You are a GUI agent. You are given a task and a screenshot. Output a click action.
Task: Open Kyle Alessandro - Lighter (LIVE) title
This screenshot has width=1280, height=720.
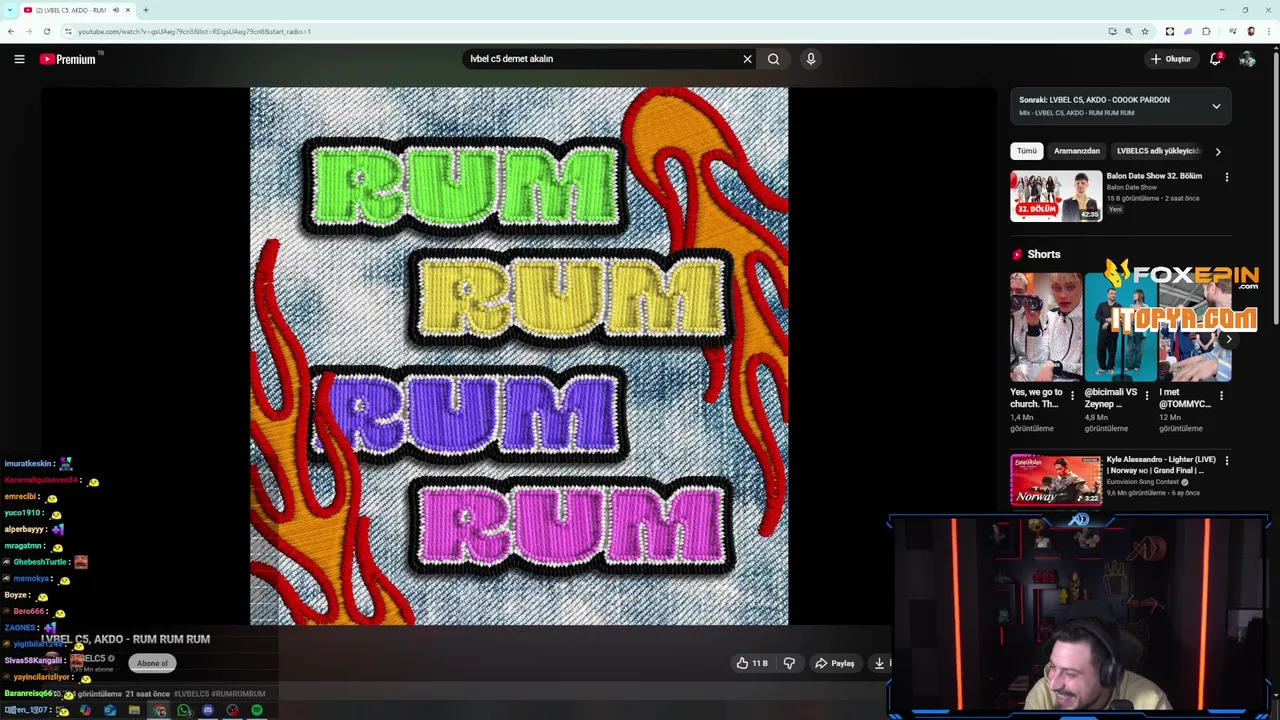[1161, 465]
